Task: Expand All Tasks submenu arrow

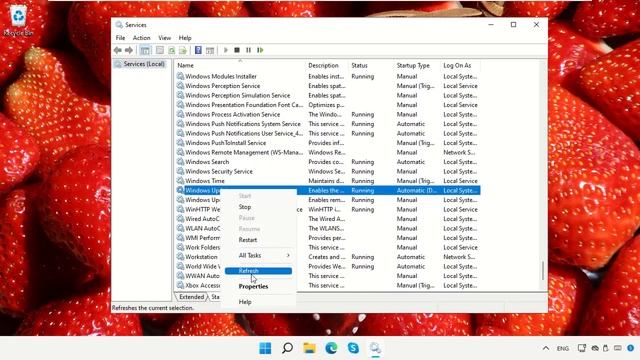Action: [x=288, y=255]
